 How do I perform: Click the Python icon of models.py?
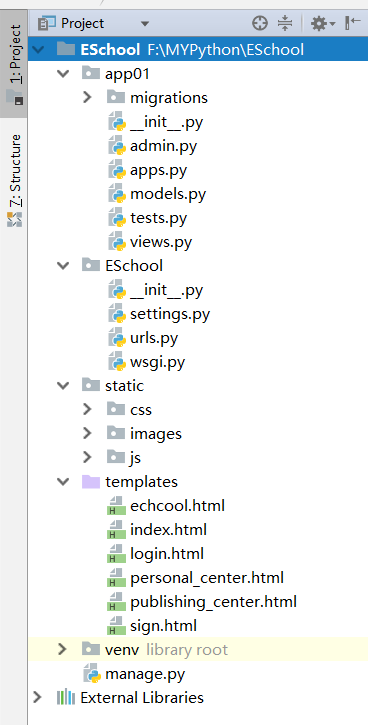point(117,194)
